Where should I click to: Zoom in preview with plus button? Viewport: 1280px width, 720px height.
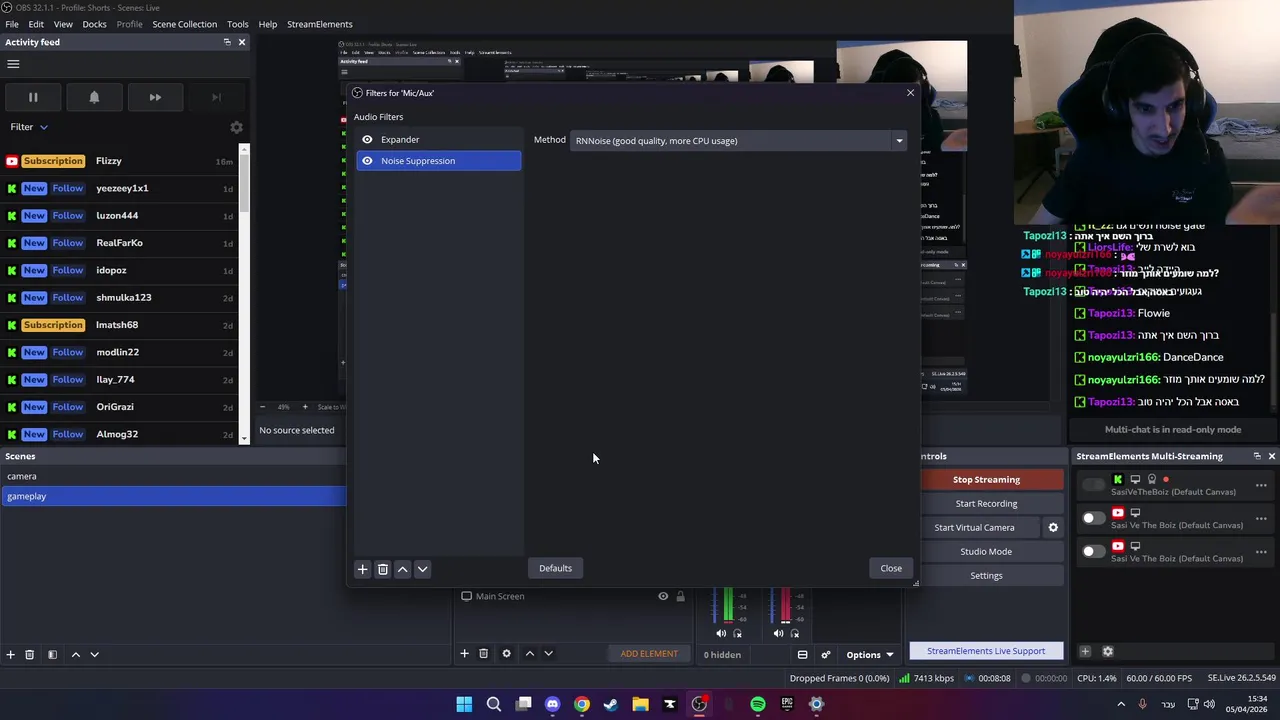pos(305,407)
